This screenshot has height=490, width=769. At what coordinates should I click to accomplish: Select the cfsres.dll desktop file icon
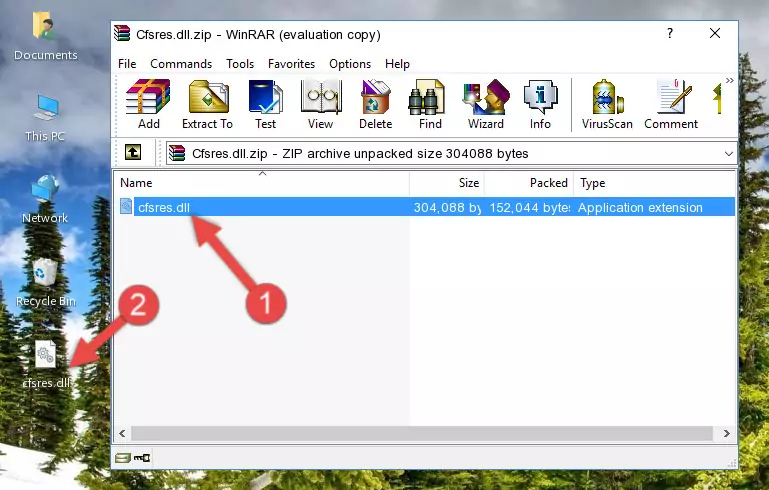click(46, 364)
